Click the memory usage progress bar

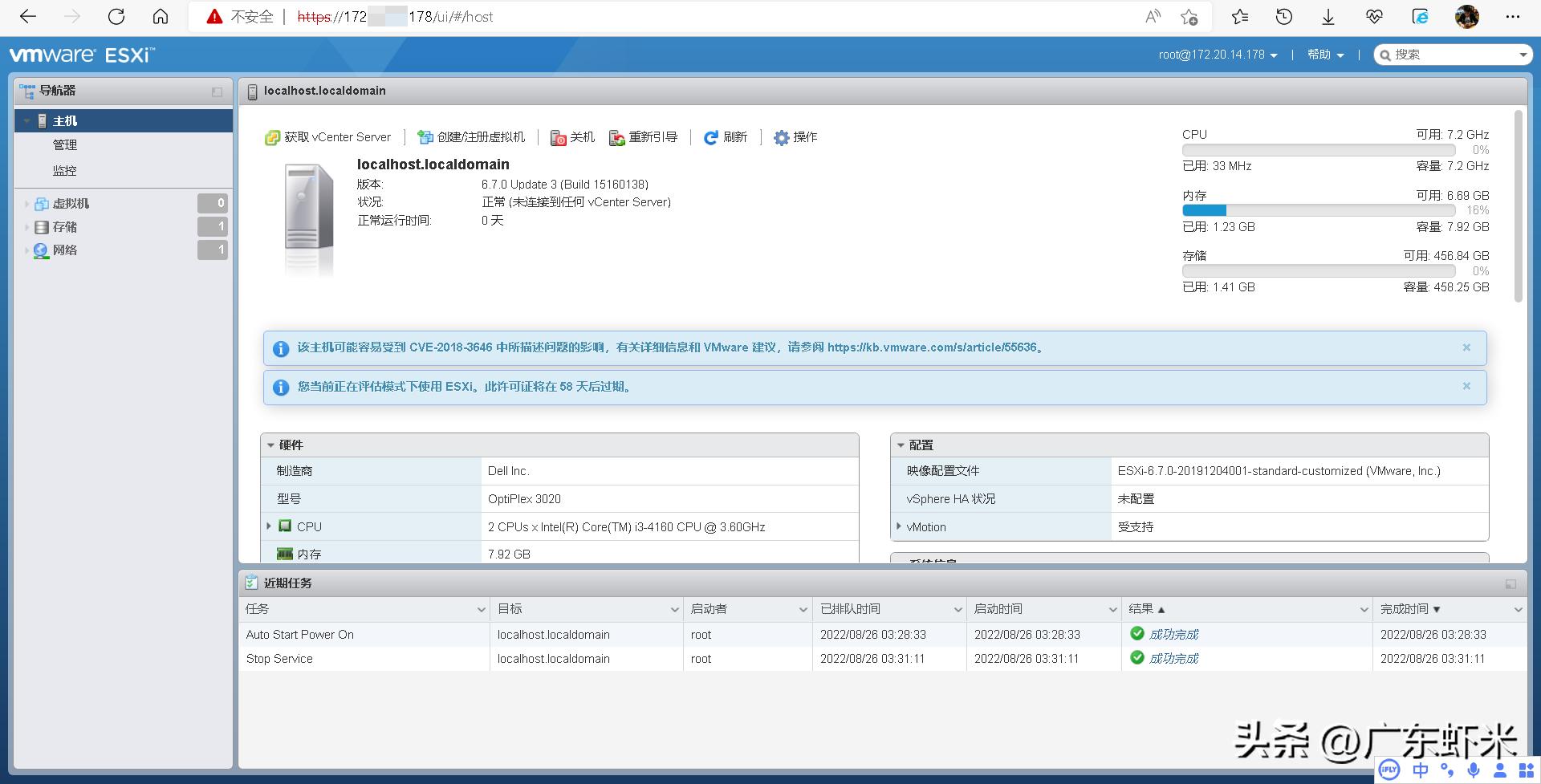pyautogui.click(x=1316, y=209)
